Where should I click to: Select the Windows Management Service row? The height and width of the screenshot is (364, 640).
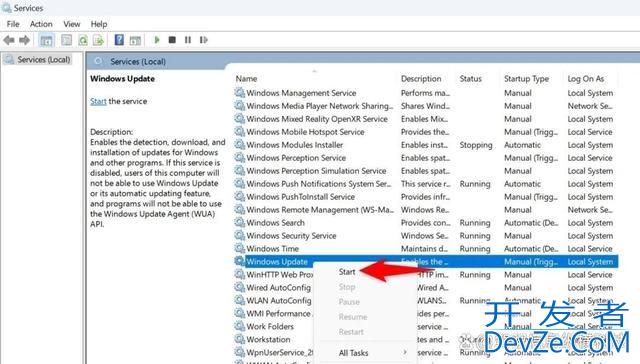click(426, 93)
